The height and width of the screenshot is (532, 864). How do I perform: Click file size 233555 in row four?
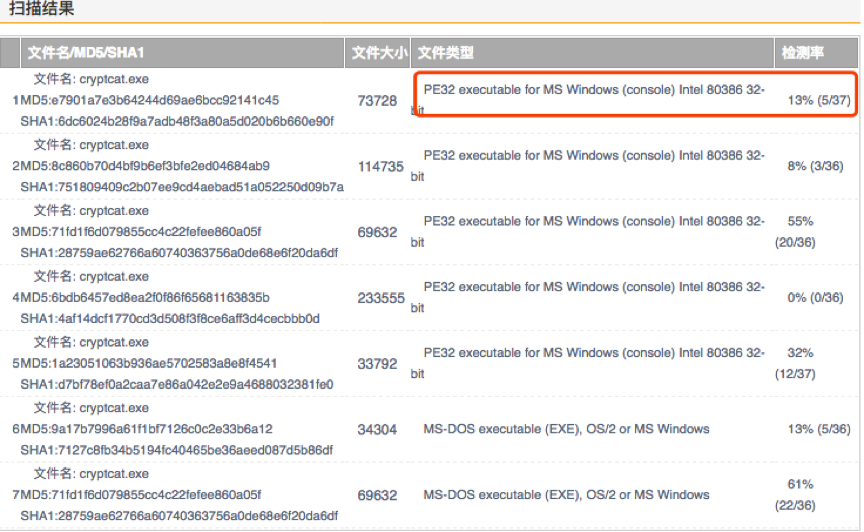click(381, 298)
